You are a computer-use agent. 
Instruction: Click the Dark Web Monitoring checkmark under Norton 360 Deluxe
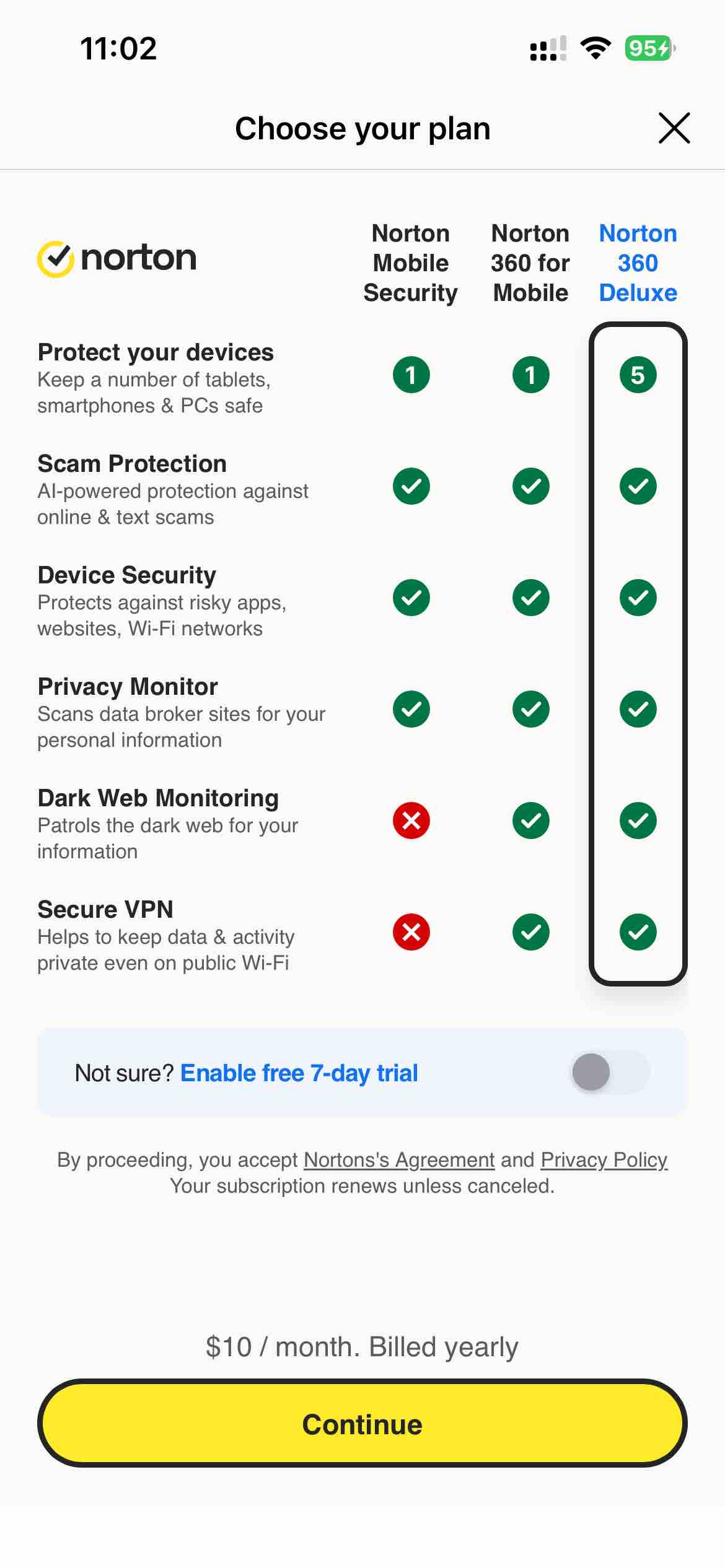click(x=638, y=821)
